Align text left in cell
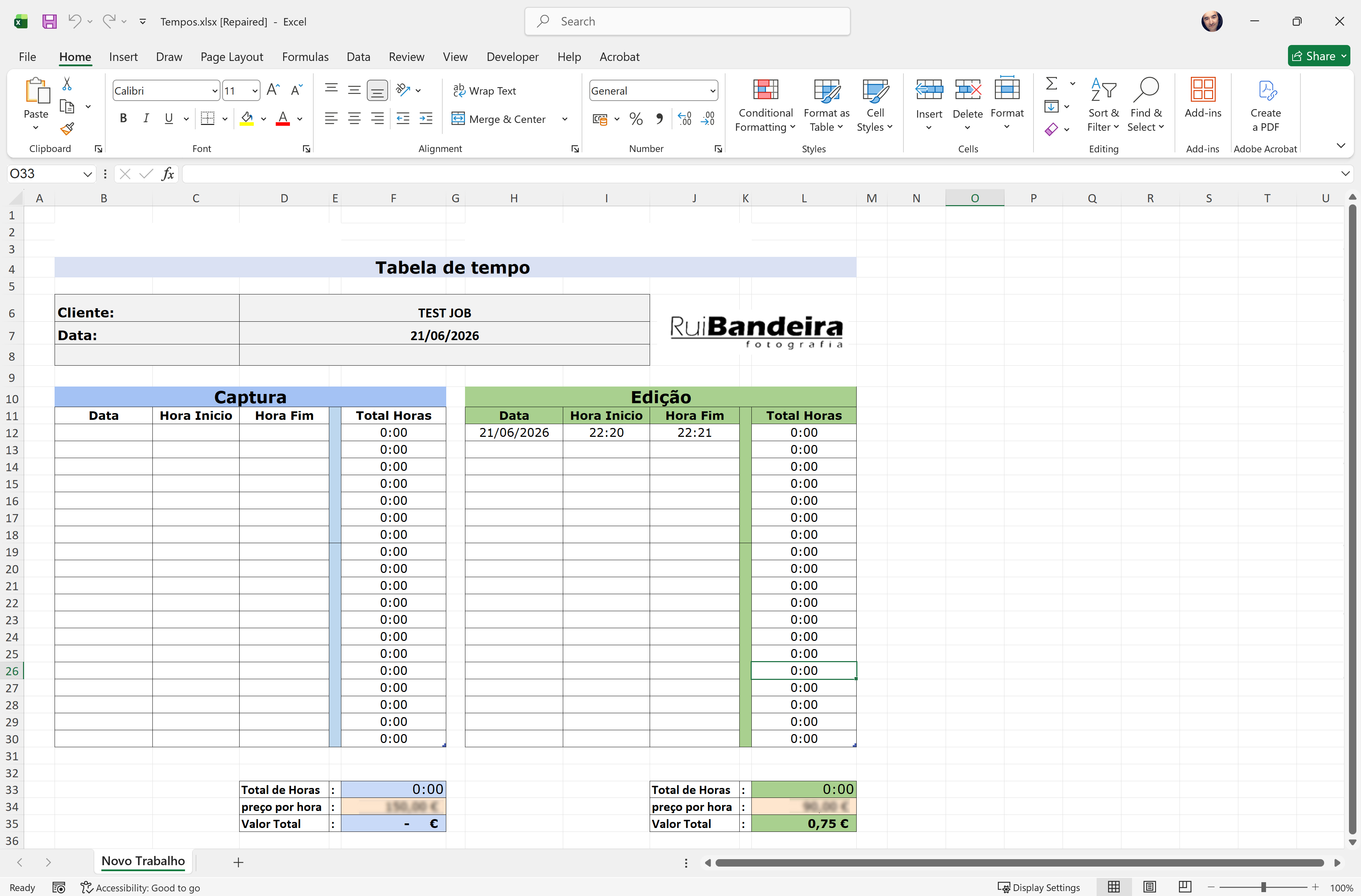Viewport: 1361px width, 896px height. pos(331,118)
